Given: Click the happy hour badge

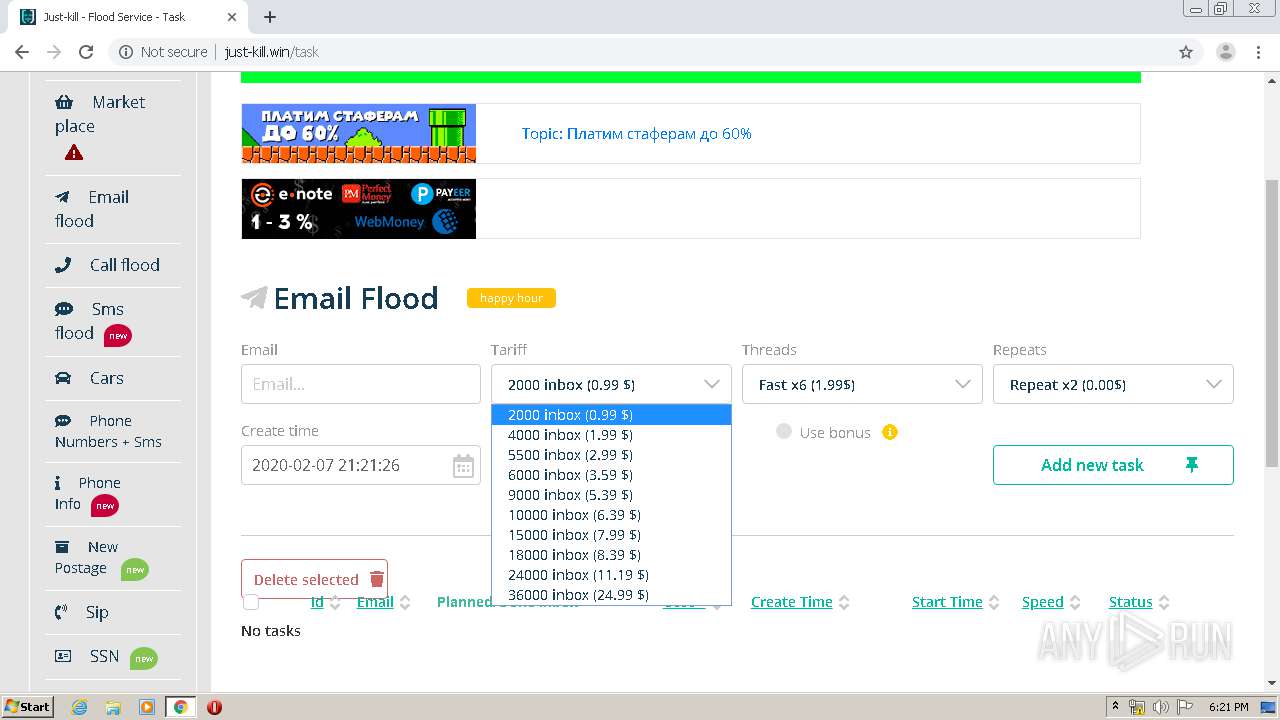Looking at the screenshot, I should [x=511, y=298].
